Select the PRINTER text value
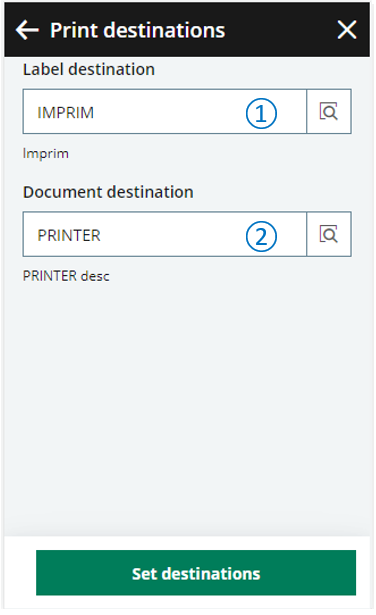 pyautogui.click(x=69, y=236)
